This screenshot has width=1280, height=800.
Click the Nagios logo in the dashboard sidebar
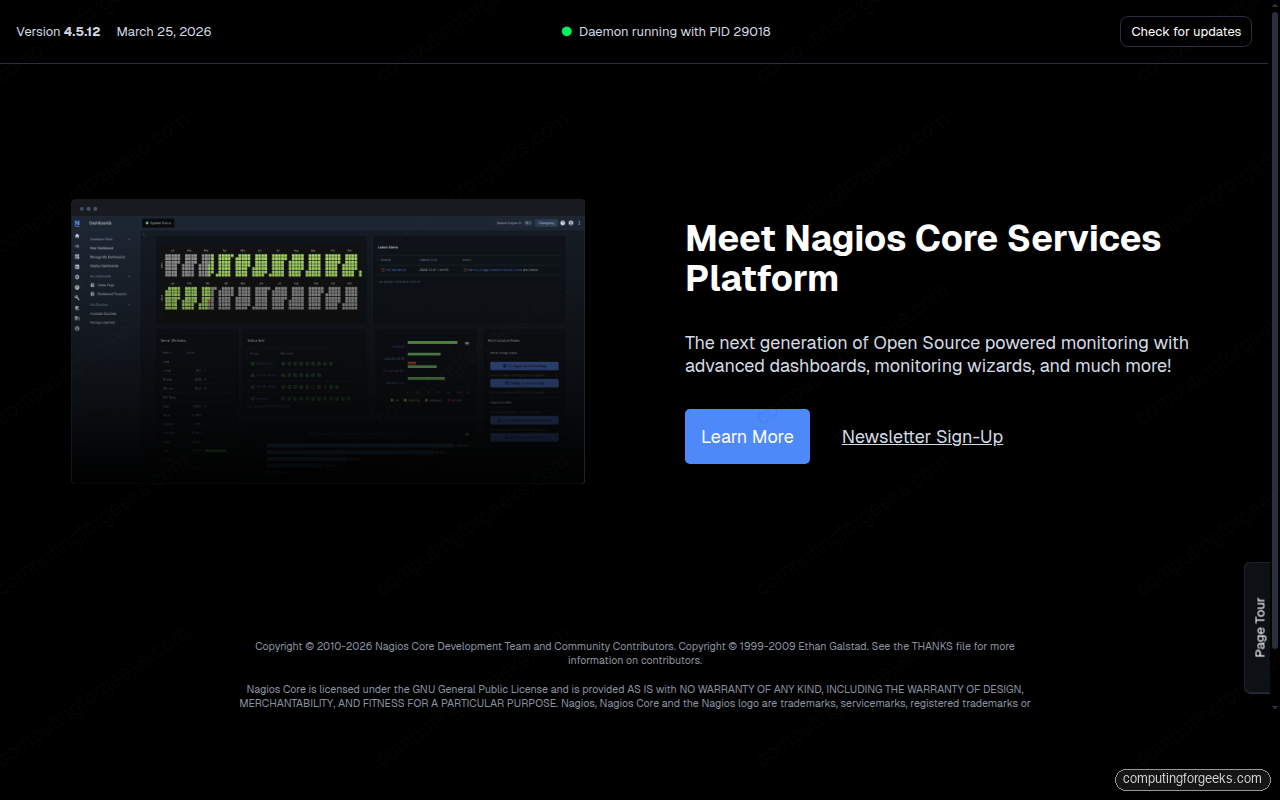(77, 224)
